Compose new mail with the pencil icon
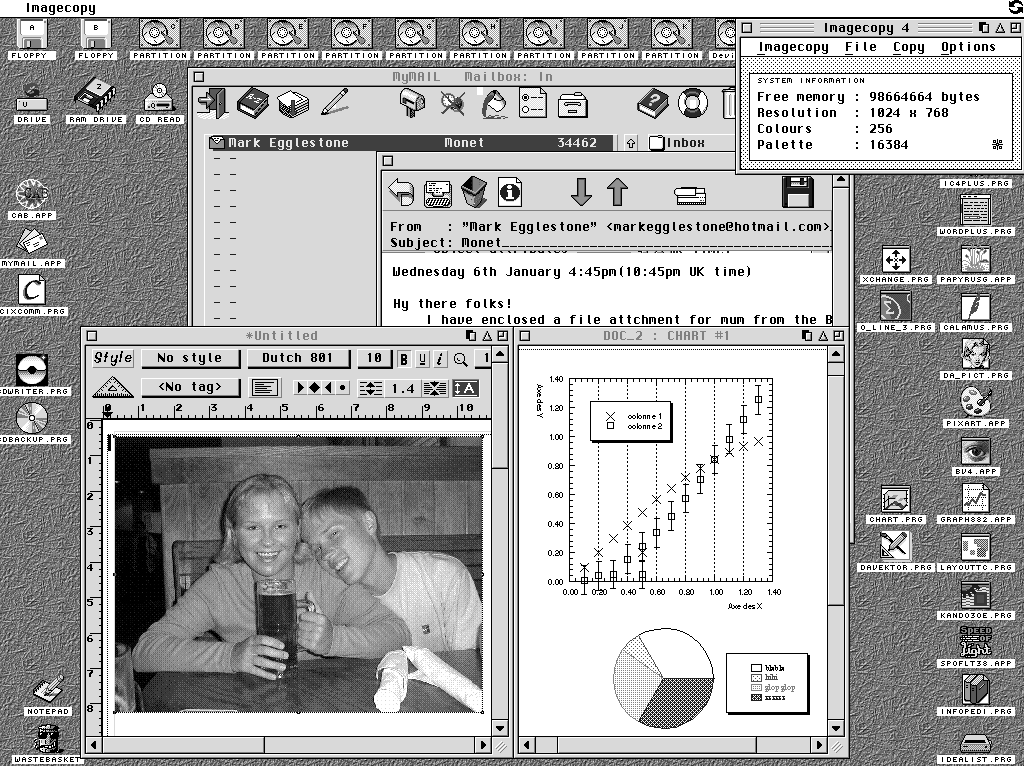This screenshot has height=766, width=1024. [x=334, y=103]
